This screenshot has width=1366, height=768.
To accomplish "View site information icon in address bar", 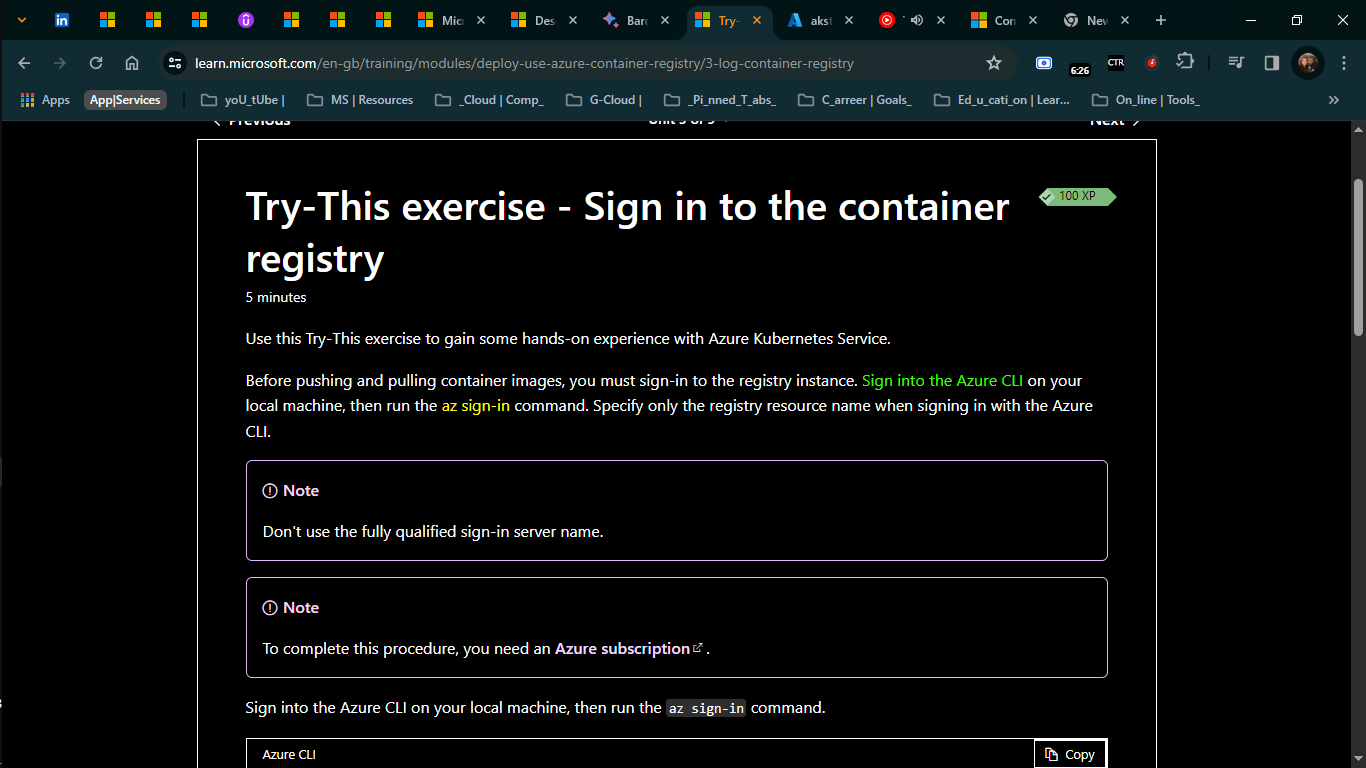I will pyautogui.click(x=174, y=62).
